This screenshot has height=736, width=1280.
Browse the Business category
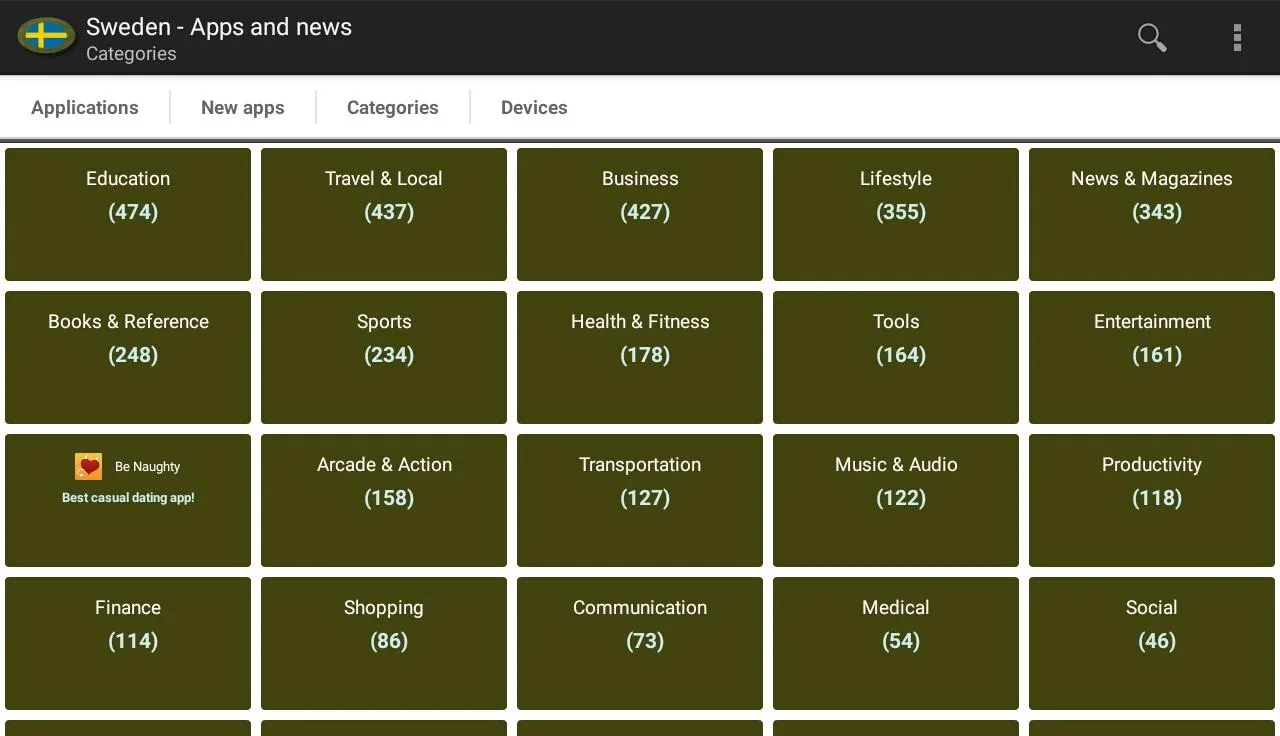coord(640,214)
